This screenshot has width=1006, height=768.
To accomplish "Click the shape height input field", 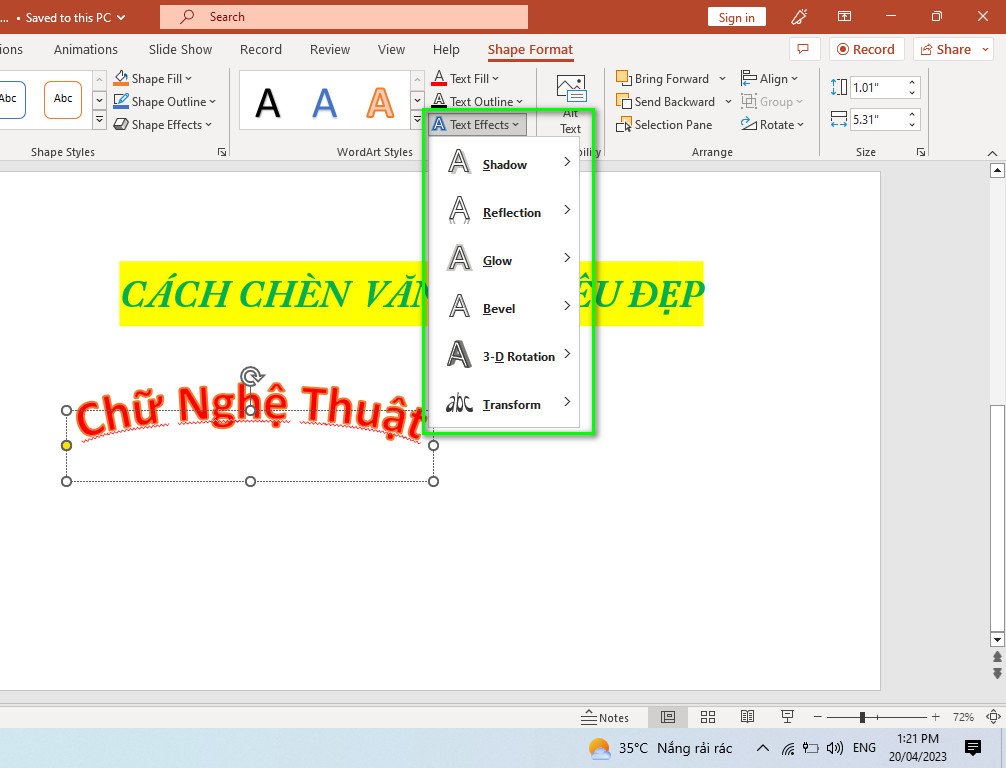I will 878,87.
